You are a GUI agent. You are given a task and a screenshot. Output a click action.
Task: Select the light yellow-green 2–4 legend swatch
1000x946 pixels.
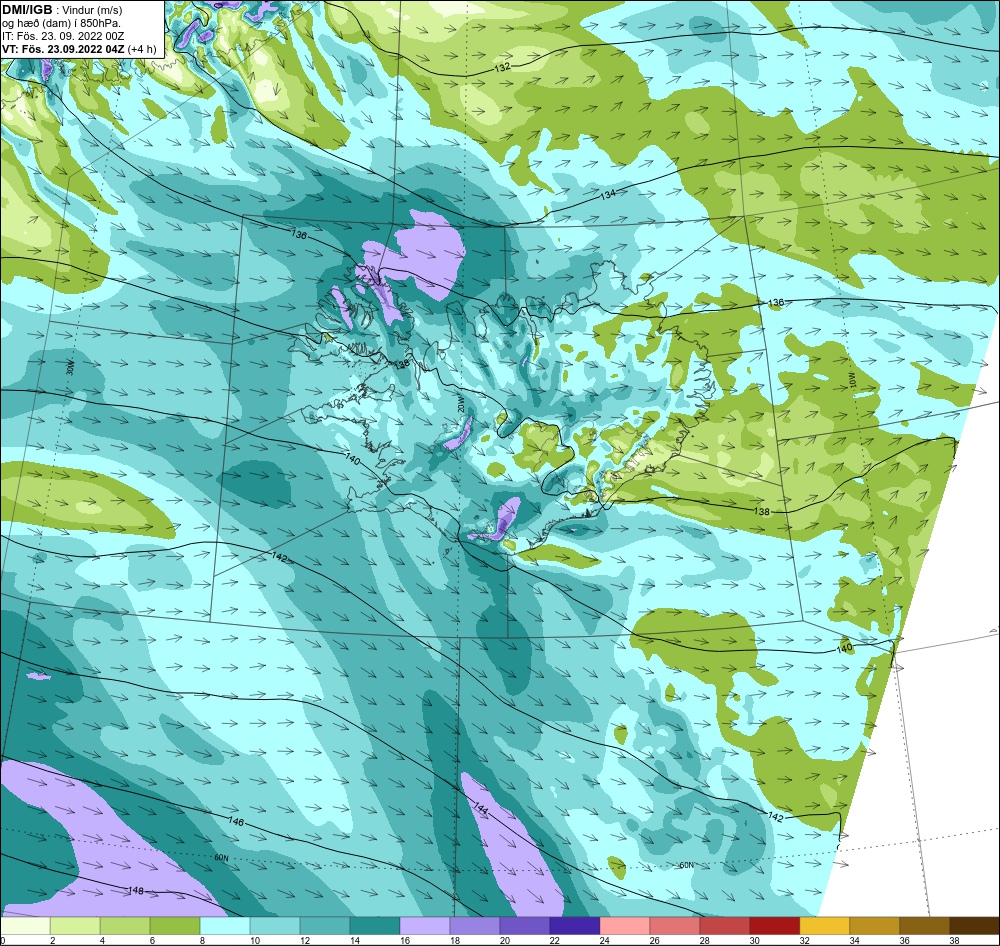click(75, 926)
